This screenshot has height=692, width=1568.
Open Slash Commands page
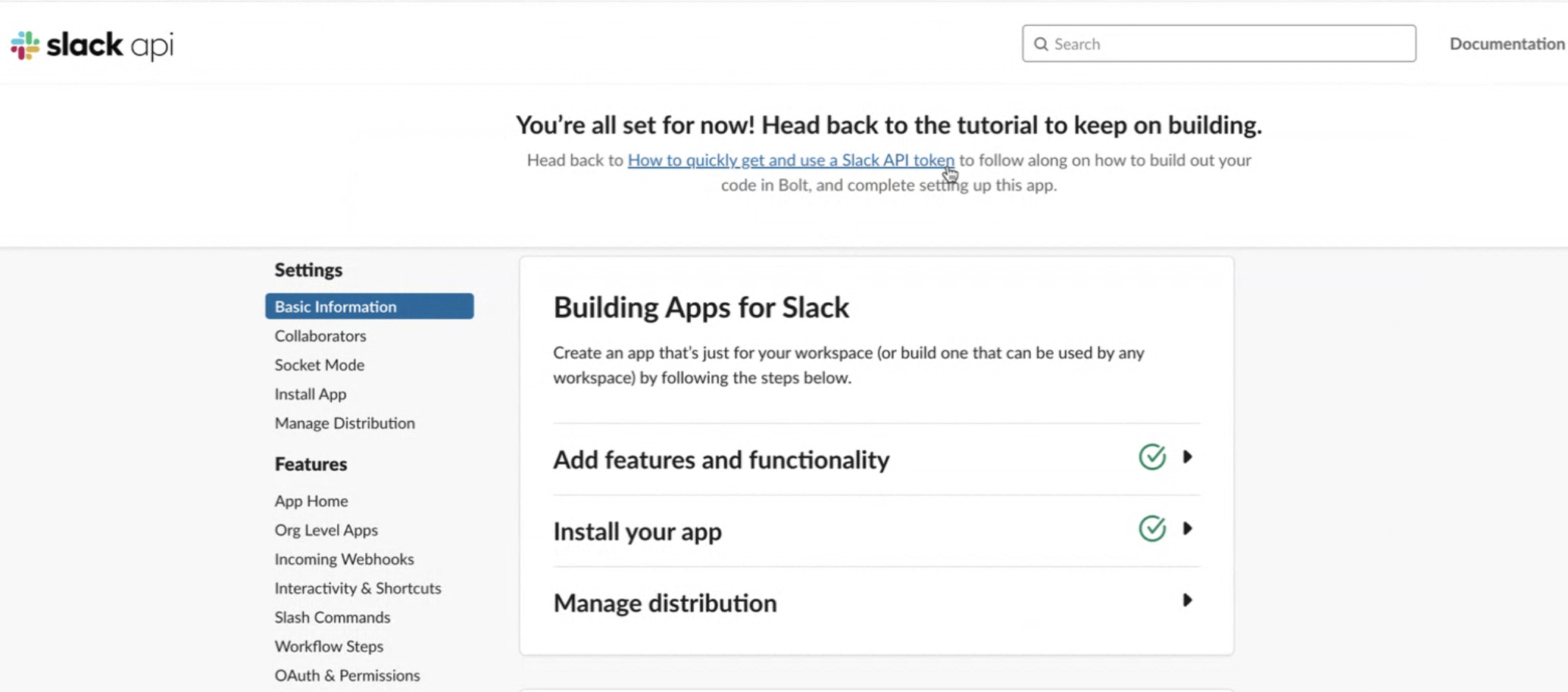[333, 618]
